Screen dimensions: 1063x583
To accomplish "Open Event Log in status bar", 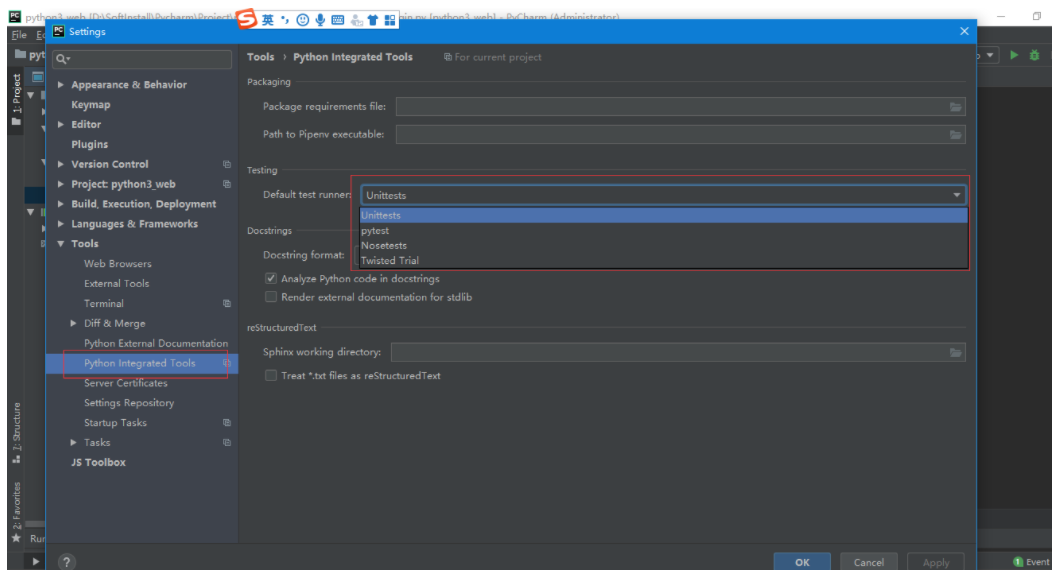I will click(1032, 562).
